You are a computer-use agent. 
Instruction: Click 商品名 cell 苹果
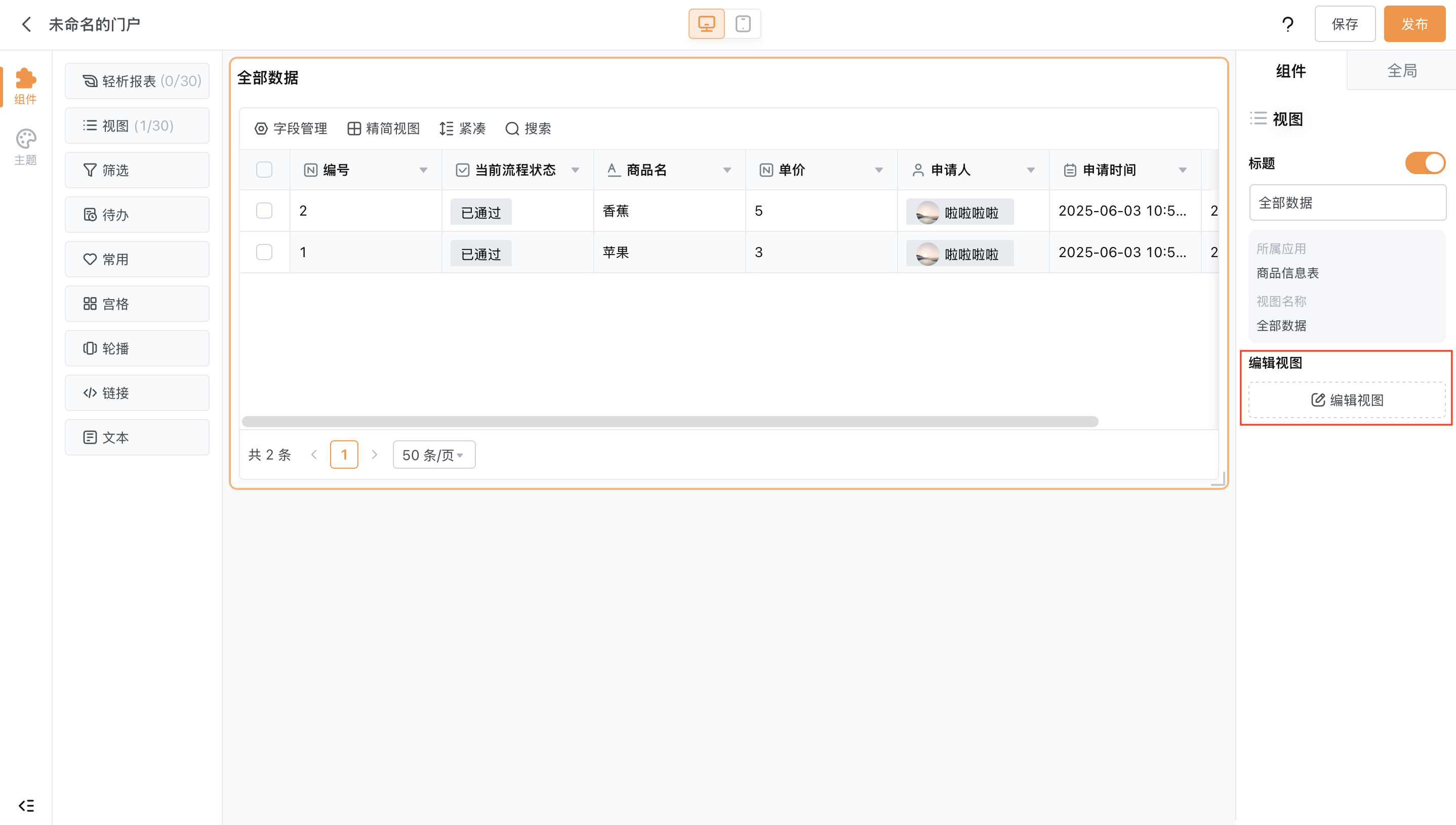pos(669,252)
